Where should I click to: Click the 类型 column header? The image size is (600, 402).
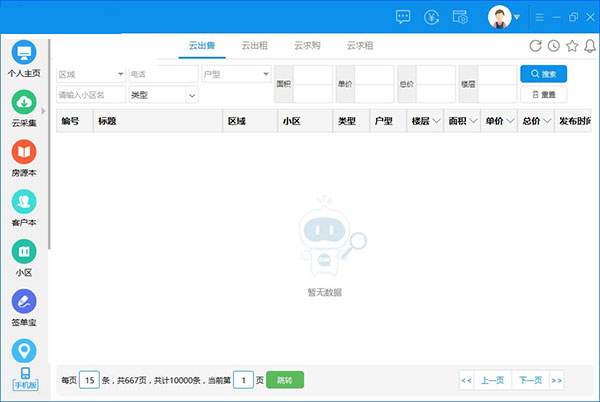tap(351, 121)
